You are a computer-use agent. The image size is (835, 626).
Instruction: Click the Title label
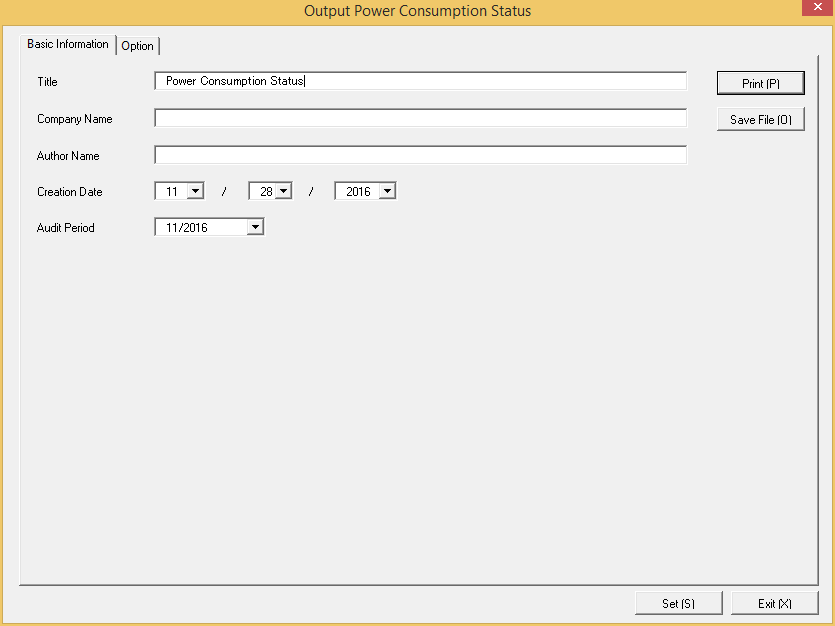tap(47, 82)
